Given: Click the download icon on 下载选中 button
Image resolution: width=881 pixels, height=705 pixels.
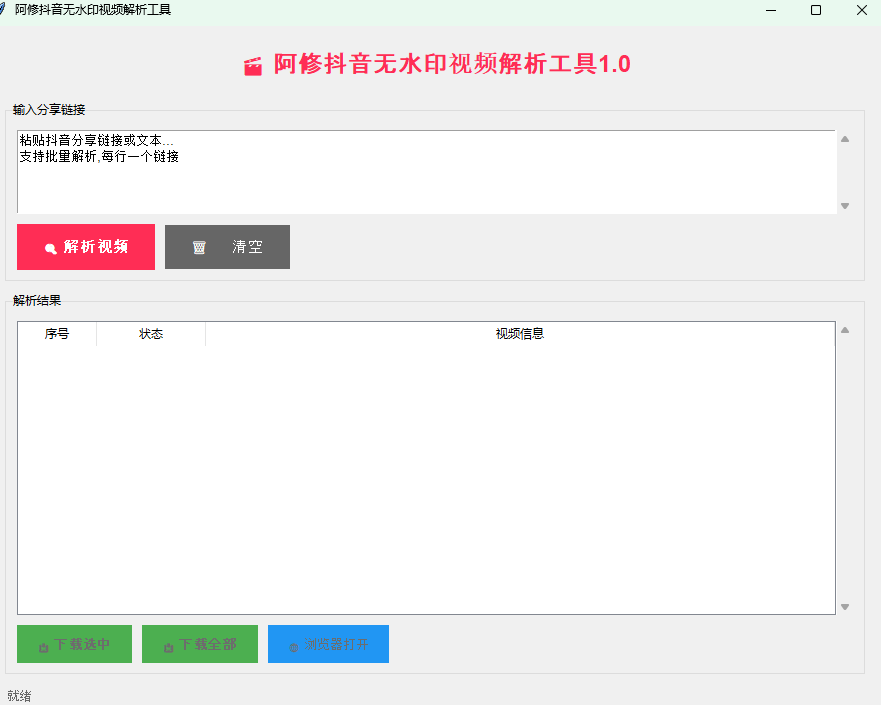Looking at the screenshot, I should coord(42,644).
